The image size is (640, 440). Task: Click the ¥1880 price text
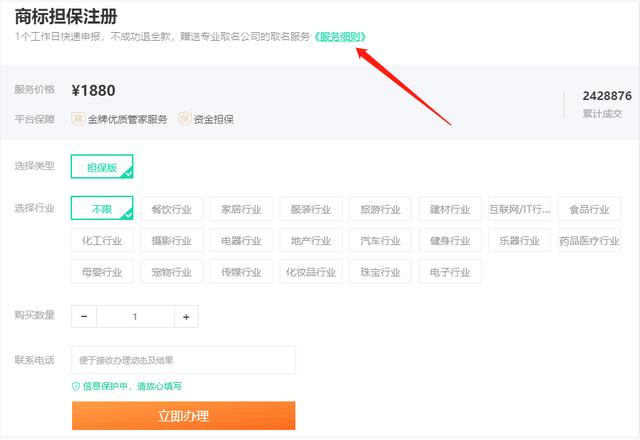coord(93,90)
